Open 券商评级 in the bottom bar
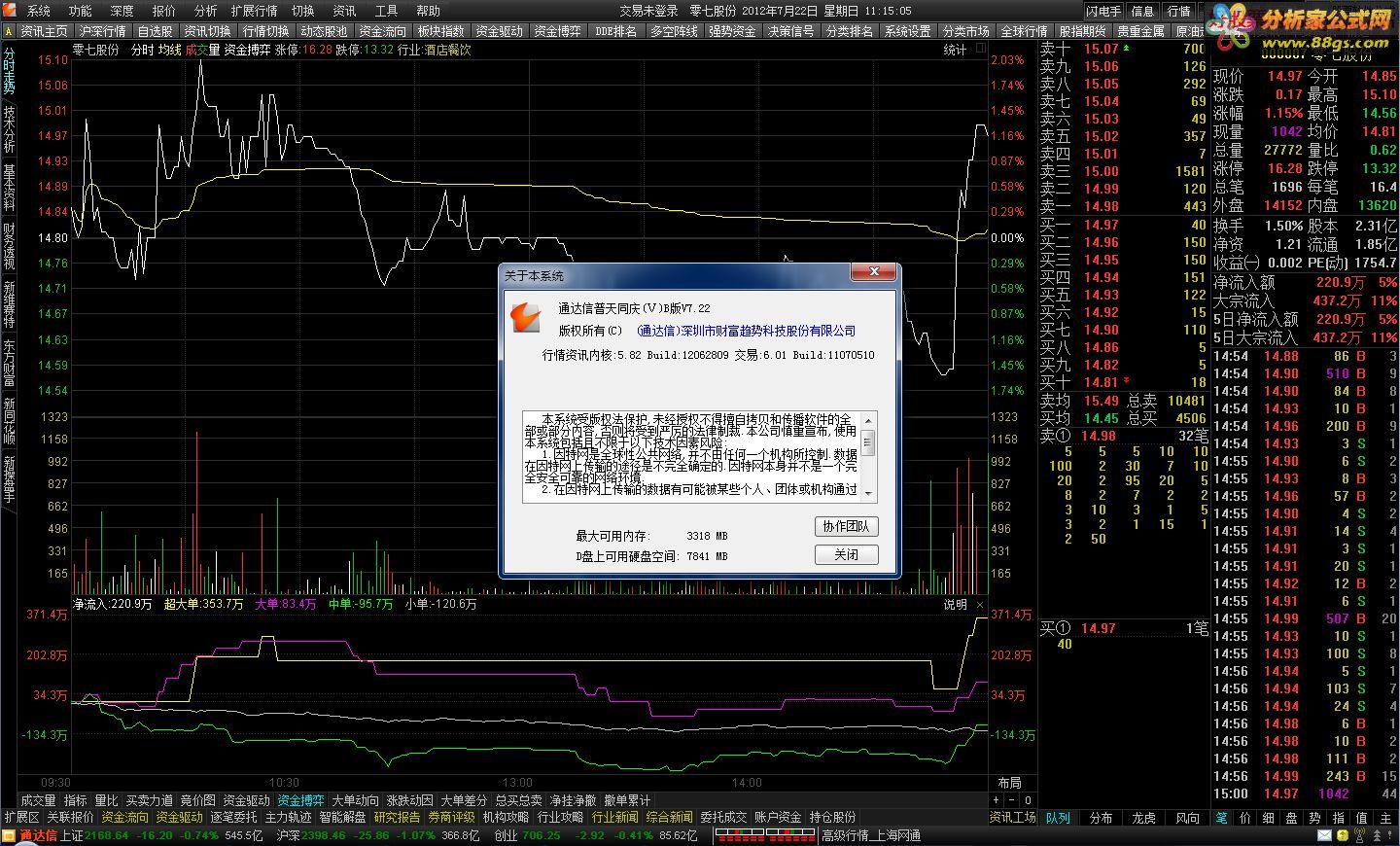Viewport: 1400px width, 846px height. coord(452,818)
